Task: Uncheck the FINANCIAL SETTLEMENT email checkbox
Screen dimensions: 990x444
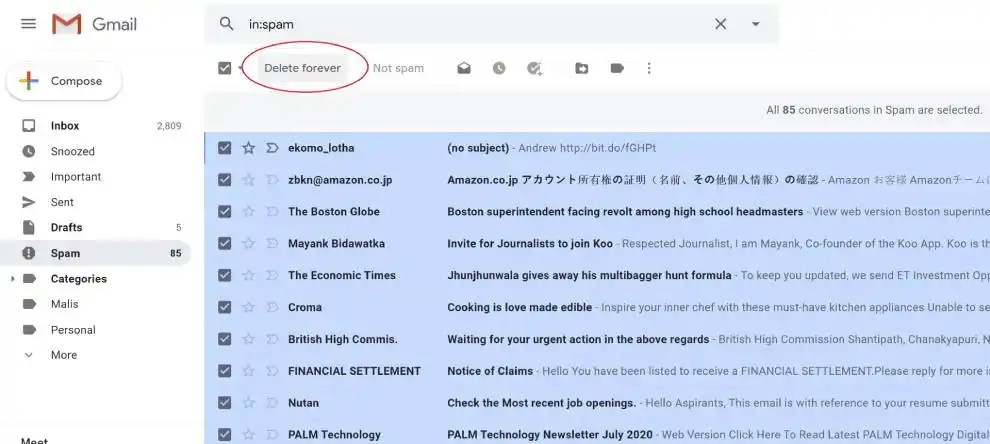Action: [x=225, y=371]
